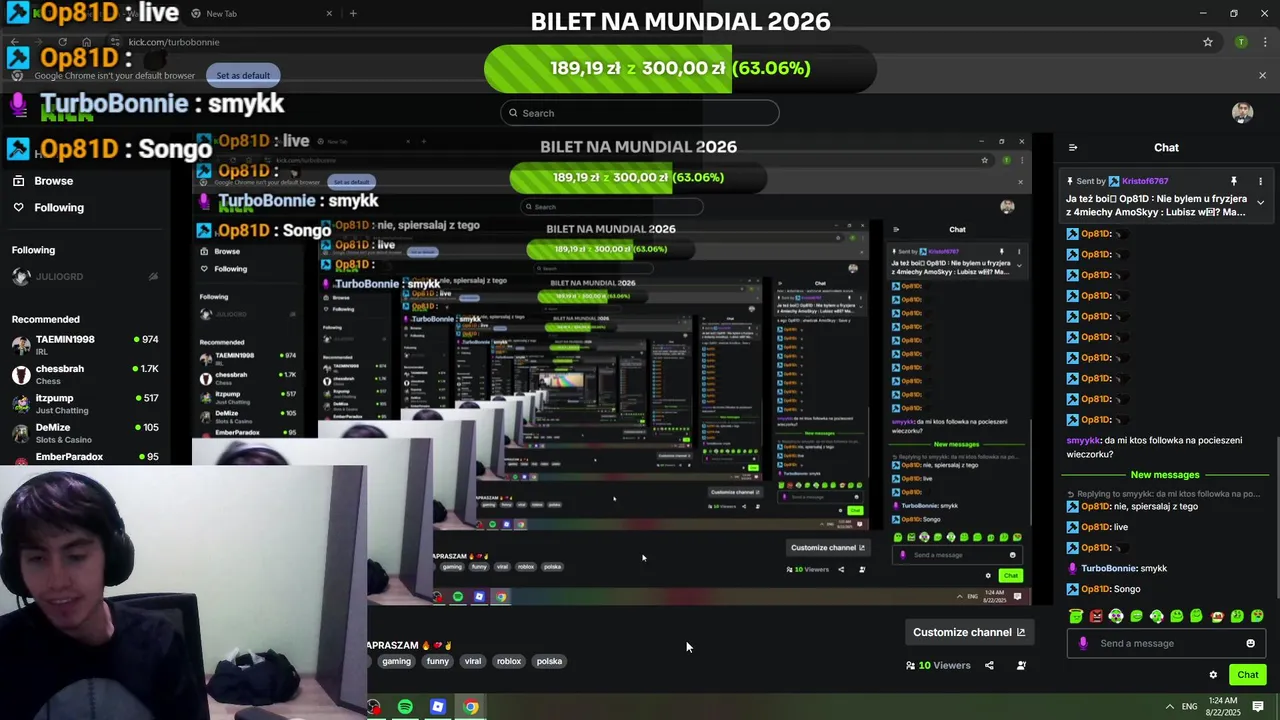Image resolution: width=1280 pixels, height=720 pixels.
Task: Click TurboBonnie username in chat
Action: coord(1109,568)
